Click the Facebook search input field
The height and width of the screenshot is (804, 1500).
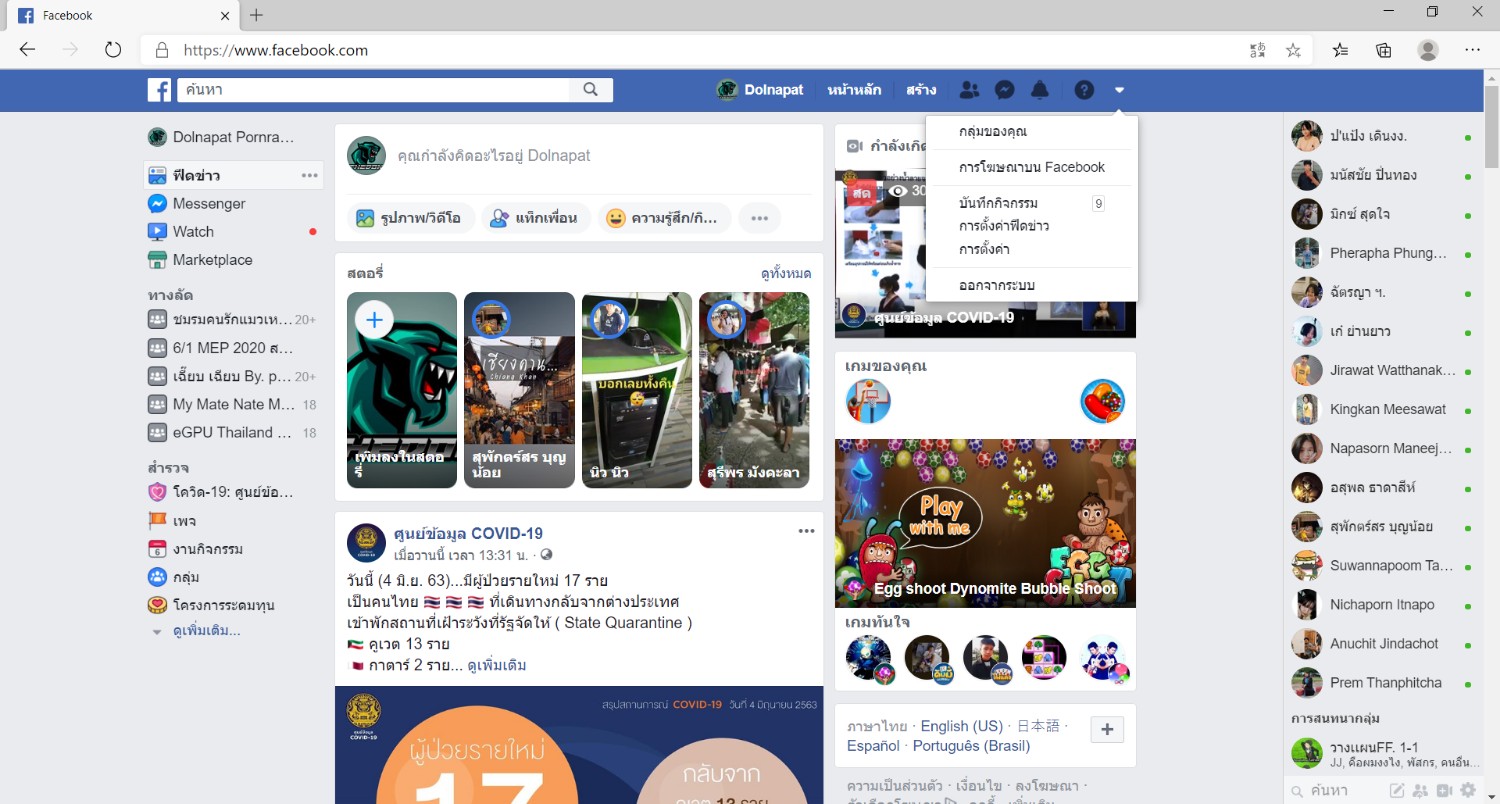pyautogui.click(x=374, y=90)
